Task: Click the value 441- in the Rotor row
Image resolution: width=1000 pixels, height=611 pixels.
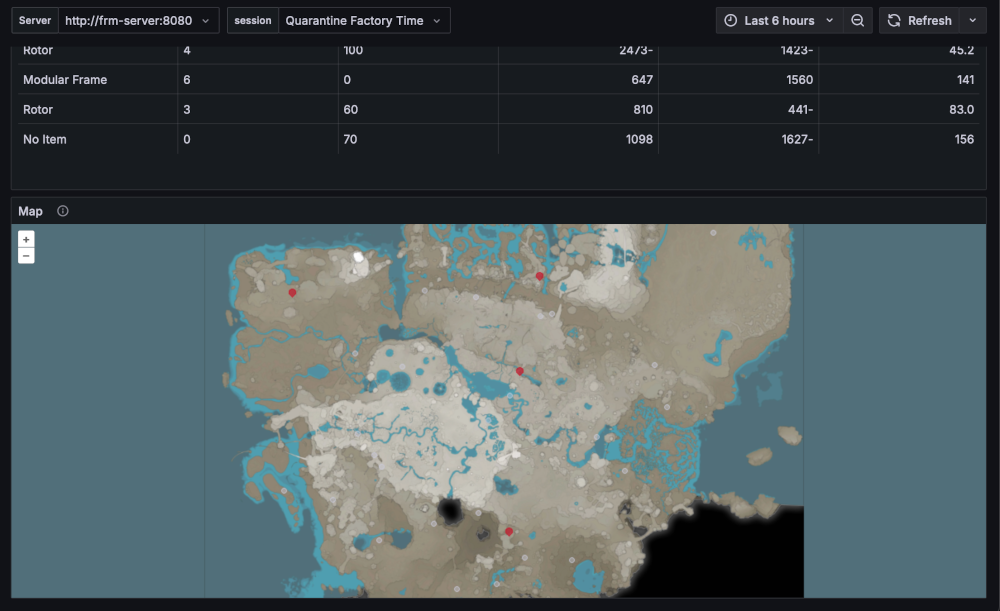Action: [x=800, y=110]
